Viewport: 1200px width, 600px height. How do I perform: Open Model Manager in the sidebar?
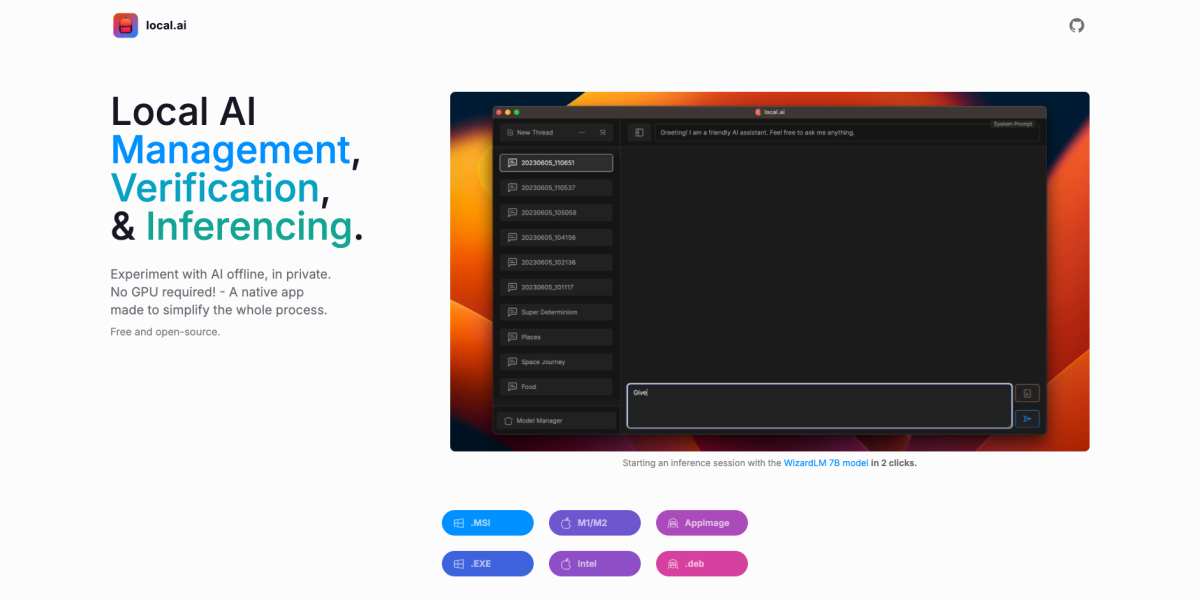556,421
